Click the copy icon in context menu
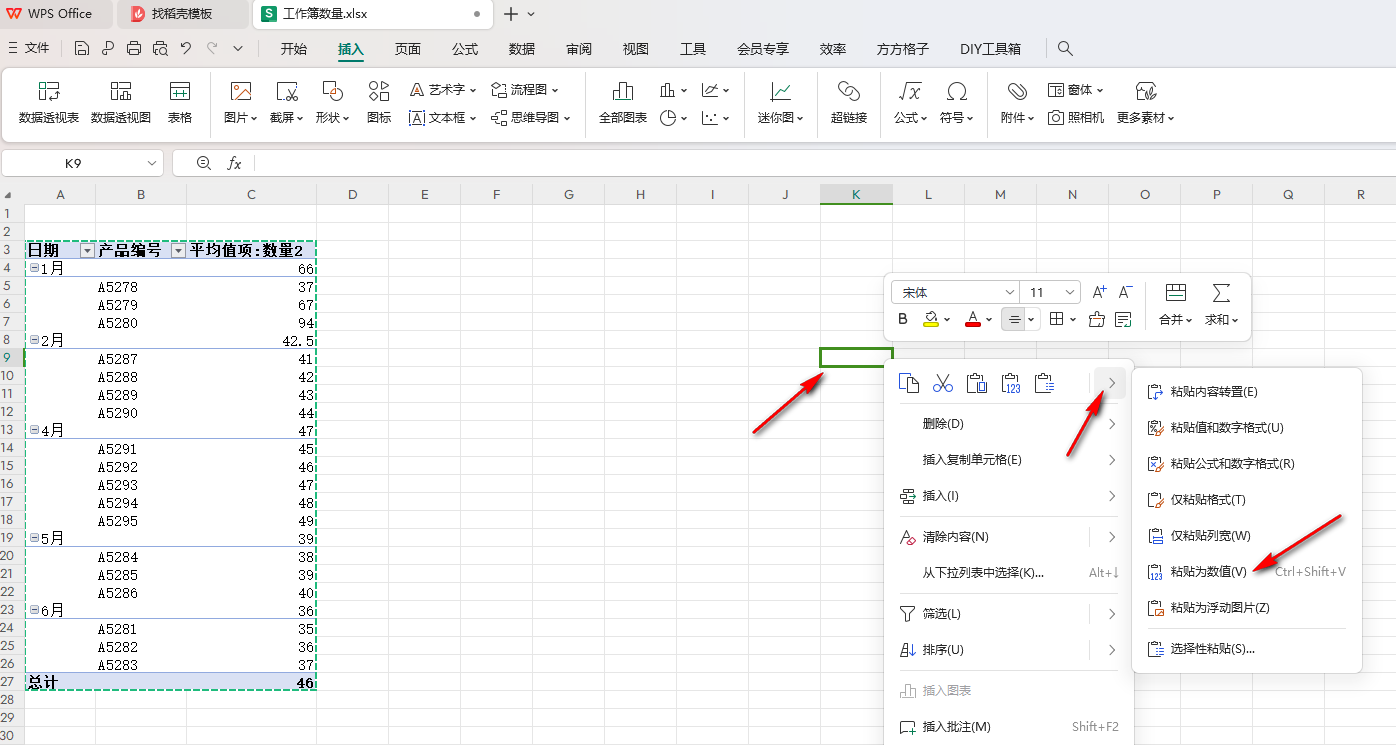 tap(909, 383)
